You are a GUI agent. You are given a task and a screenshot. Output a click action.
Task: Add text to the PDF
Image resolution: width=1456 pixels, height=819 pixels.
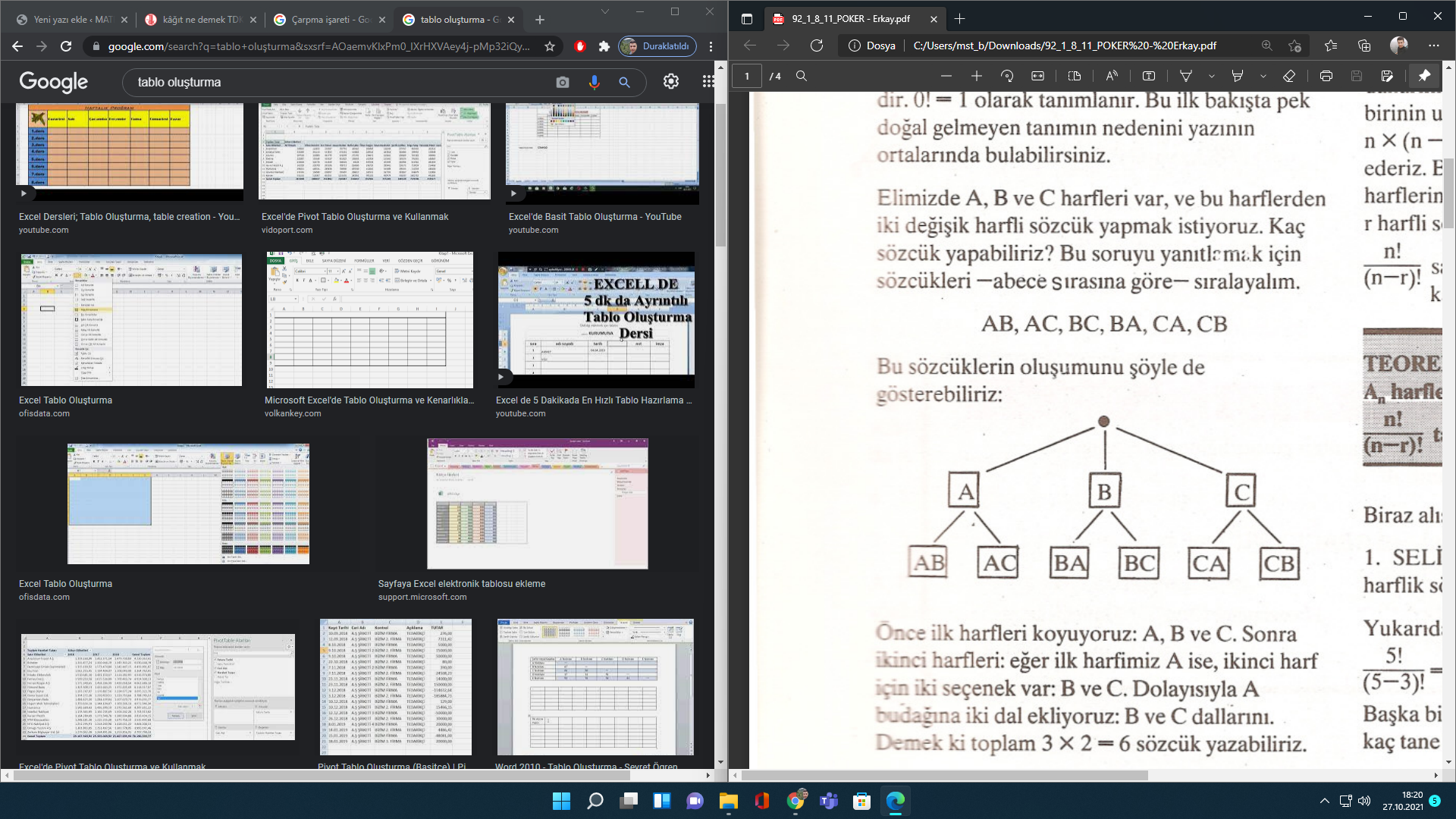click(x=1149, y=76)
